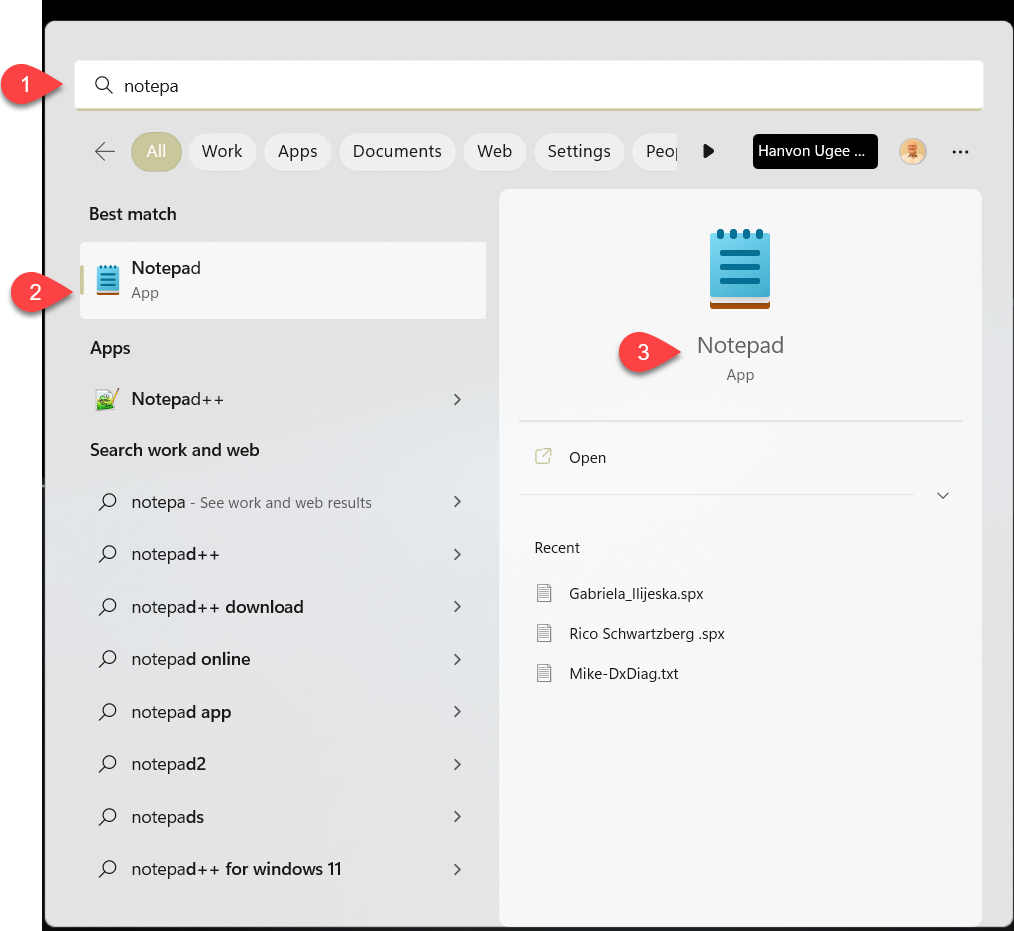Click the search text field containing notepa
This screenshot has height=931, width=1014.
(x=529, y=85)
